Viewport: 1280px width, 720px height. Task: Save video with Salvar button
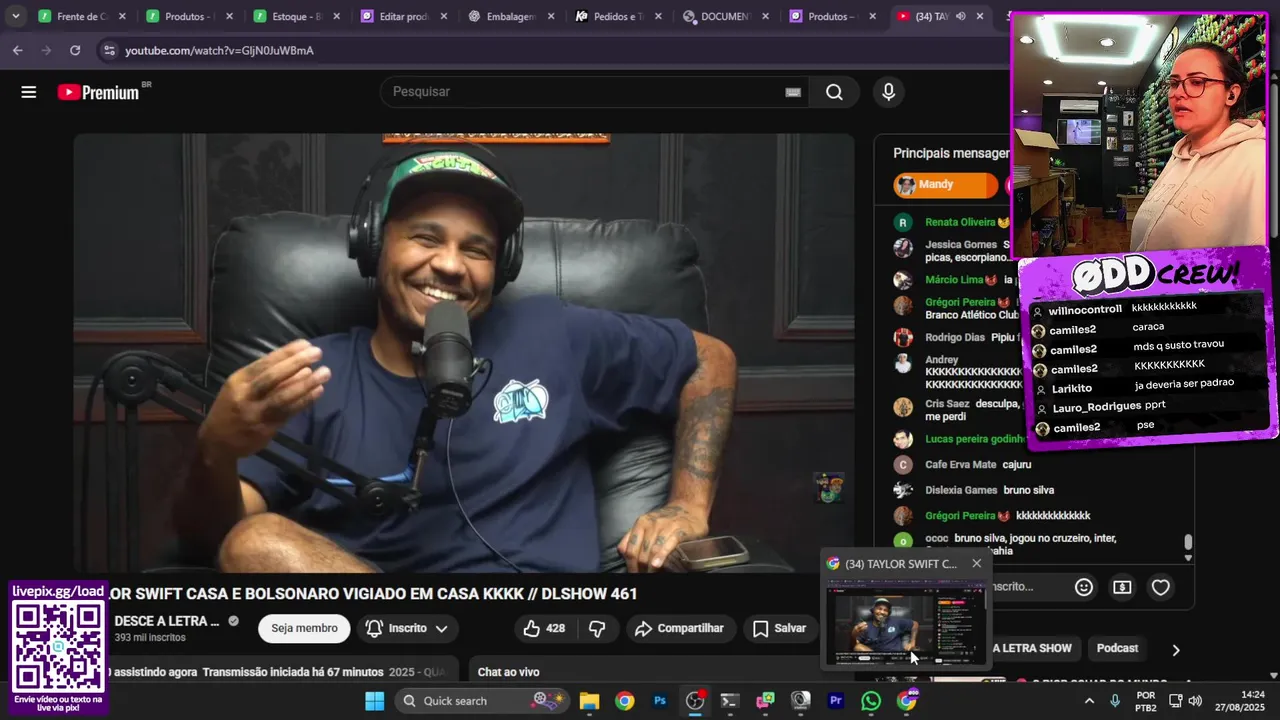[779, 628]
